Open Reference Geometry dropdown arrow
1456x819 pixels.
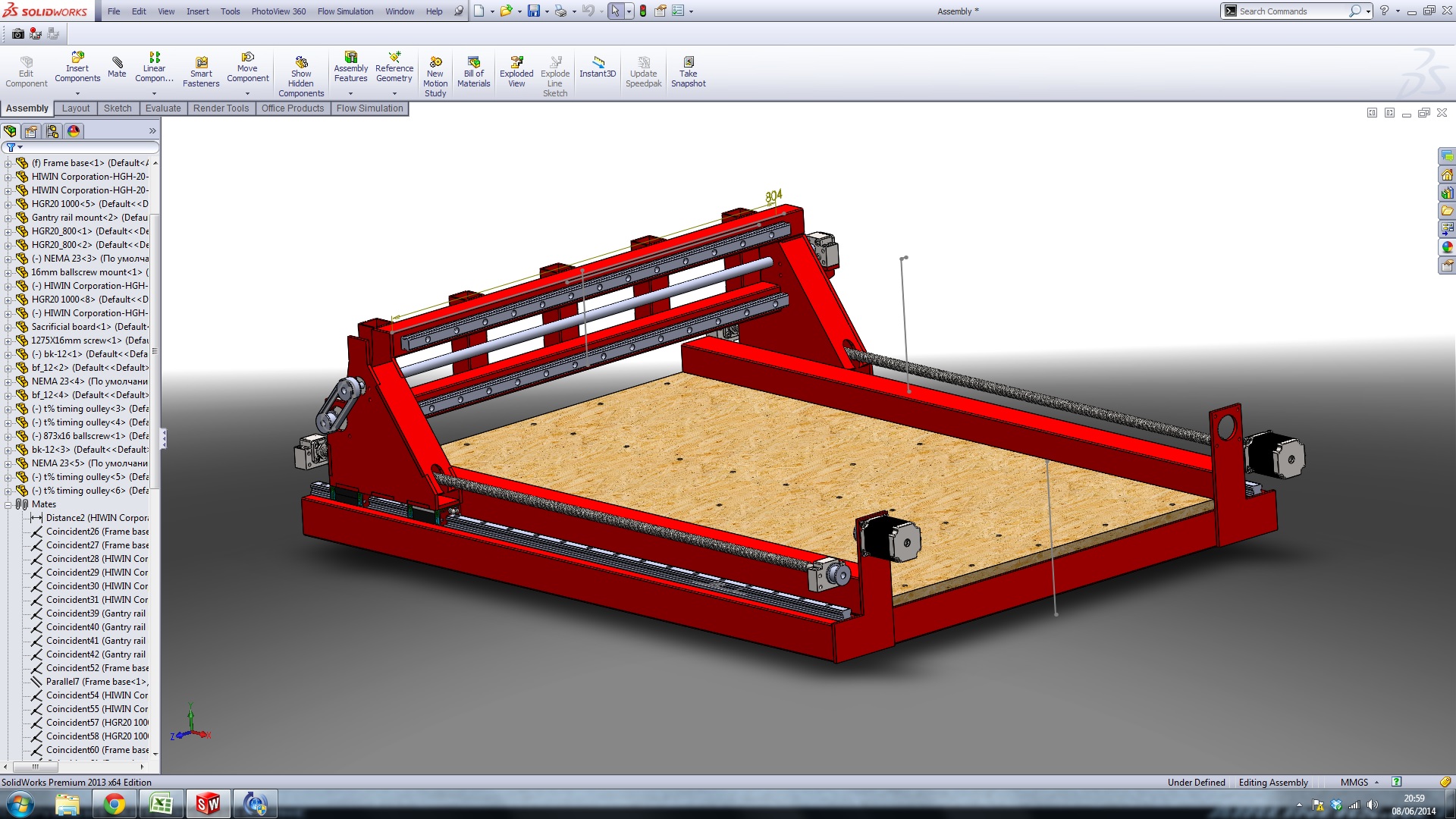click(394, 94)
